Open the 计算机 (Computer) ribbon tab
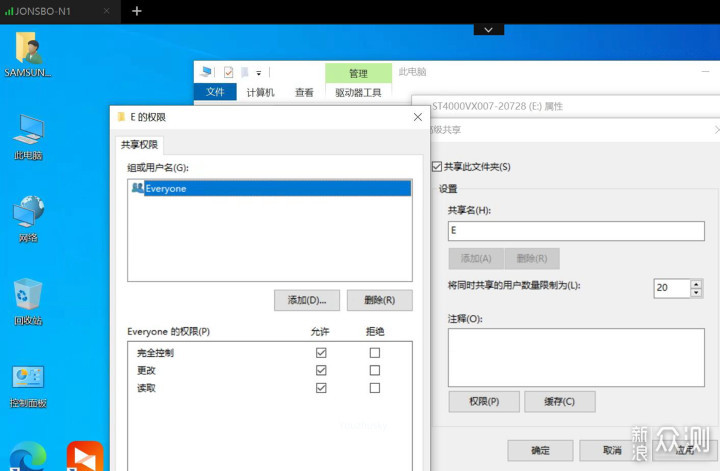Image resolution: width=720 pixels, height=471 pixels. (260, 92)
